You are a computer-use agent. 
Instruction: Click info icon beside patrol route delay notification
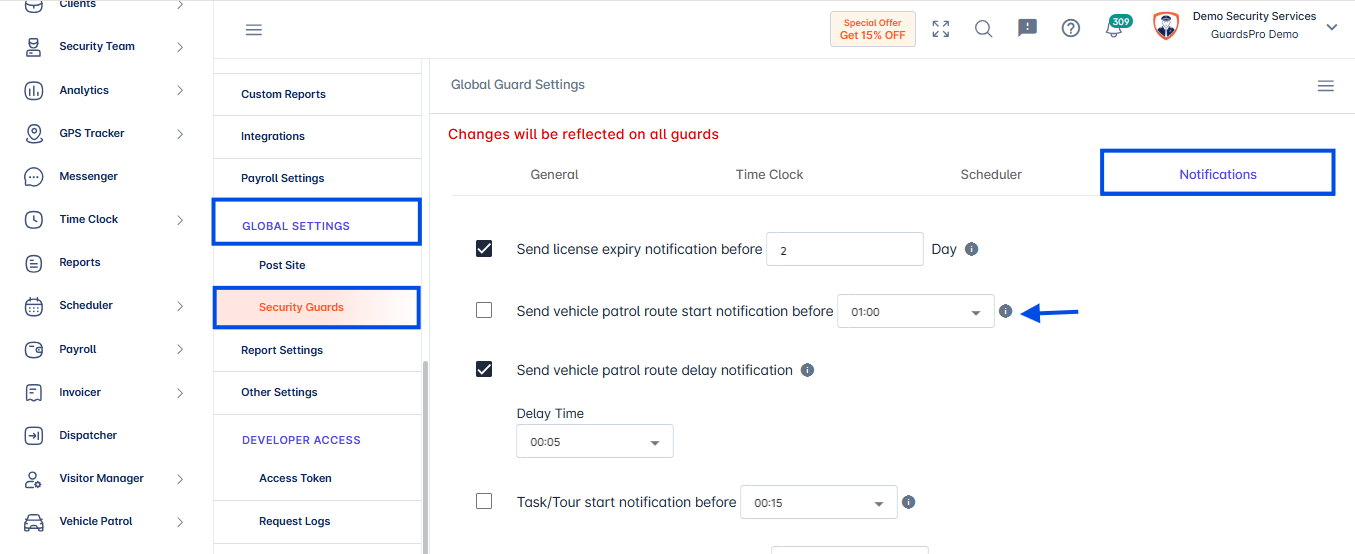pyautogui.click(x=807, y=370)
